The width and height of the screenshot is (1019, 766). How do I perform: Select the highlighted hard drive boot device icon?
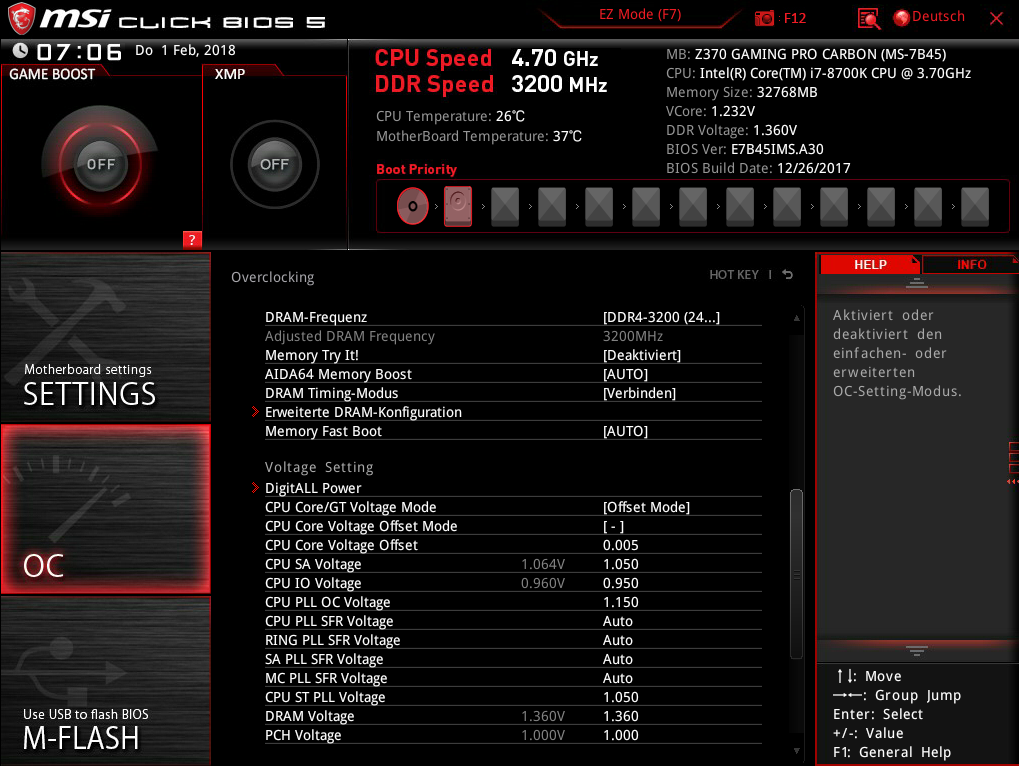pos(458,206)
